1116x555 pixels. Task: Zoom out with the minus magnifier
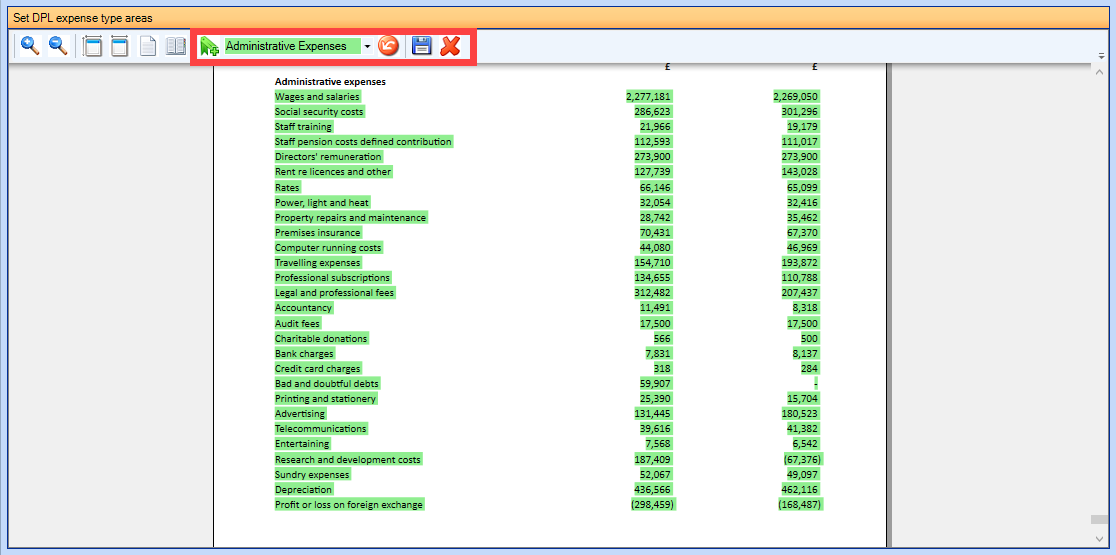pyautogui.click(x=58, y=47)
